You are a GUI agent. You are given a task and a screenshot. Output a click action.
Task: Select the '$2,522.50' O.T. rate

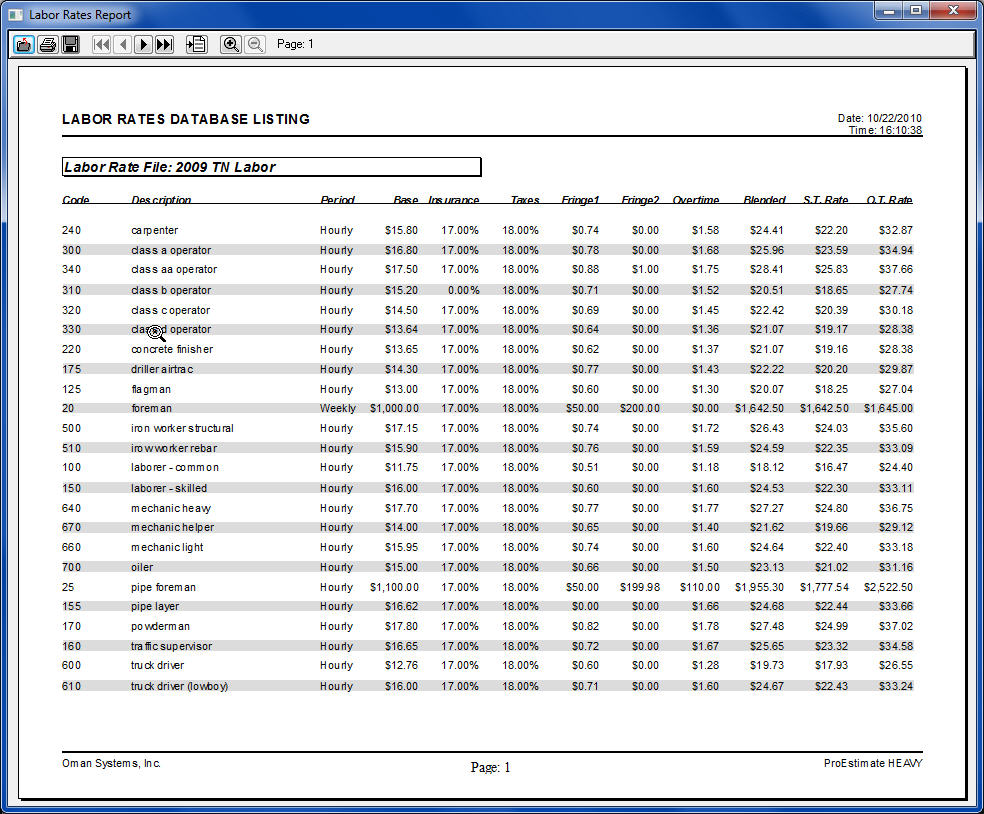pos(888,587)
